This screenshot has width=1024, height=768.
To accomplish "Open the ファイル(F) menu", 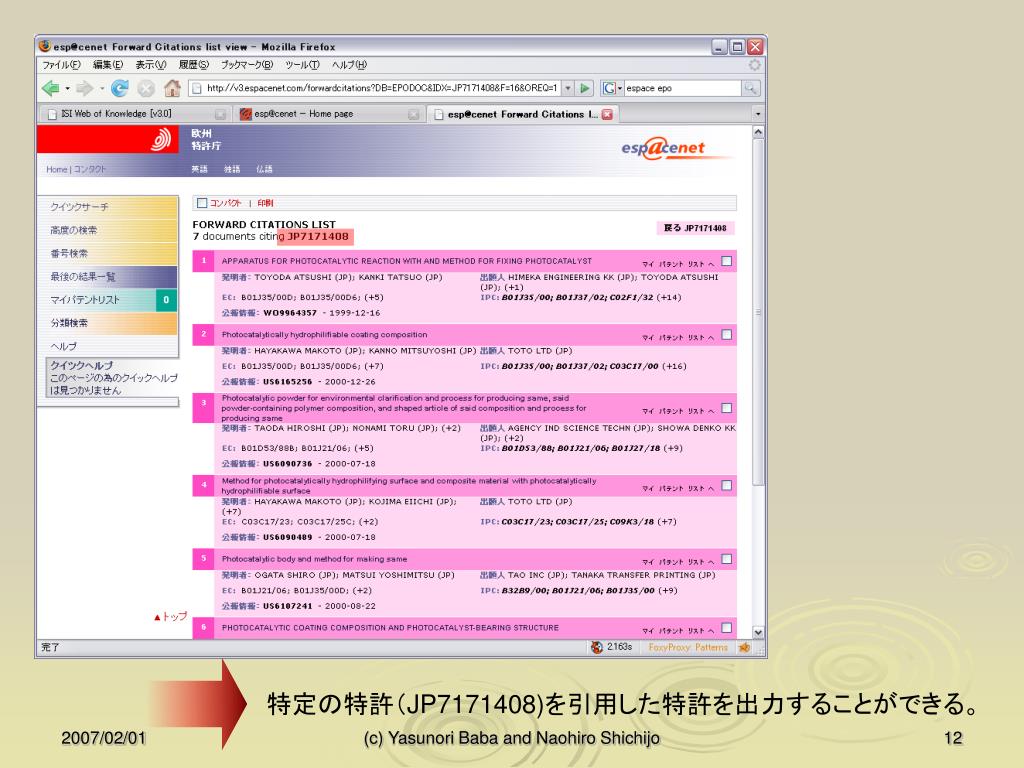I will pos(61,65).
